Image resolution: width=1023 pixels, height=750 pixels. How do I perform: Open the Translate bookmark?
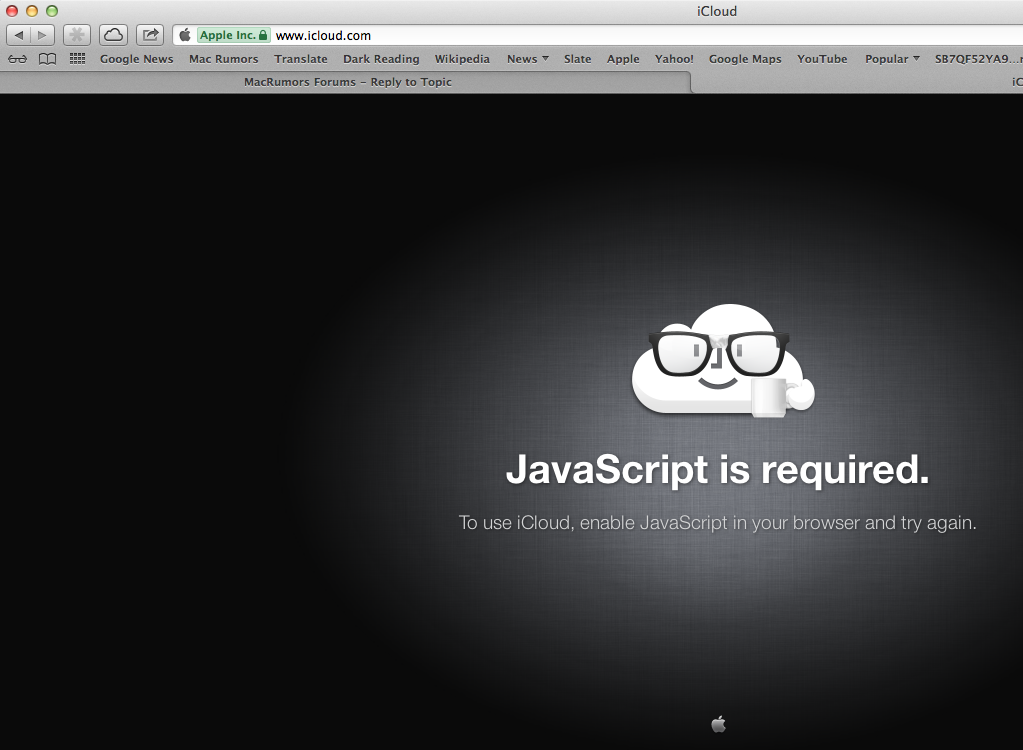pyautogui.click(x=301, y=59)
